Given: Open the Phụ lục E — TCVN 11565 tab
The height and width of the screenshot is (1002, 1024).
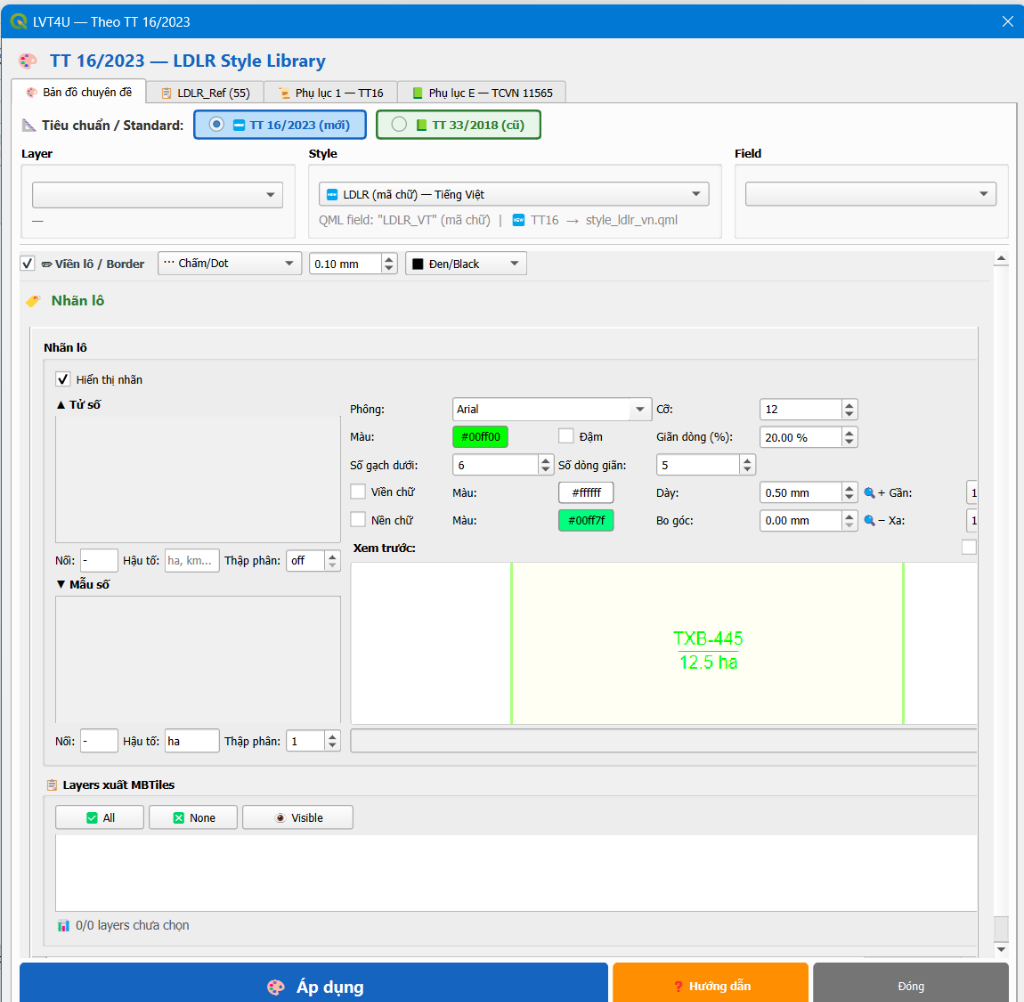Looking at the screenshot, I should 482,93.
